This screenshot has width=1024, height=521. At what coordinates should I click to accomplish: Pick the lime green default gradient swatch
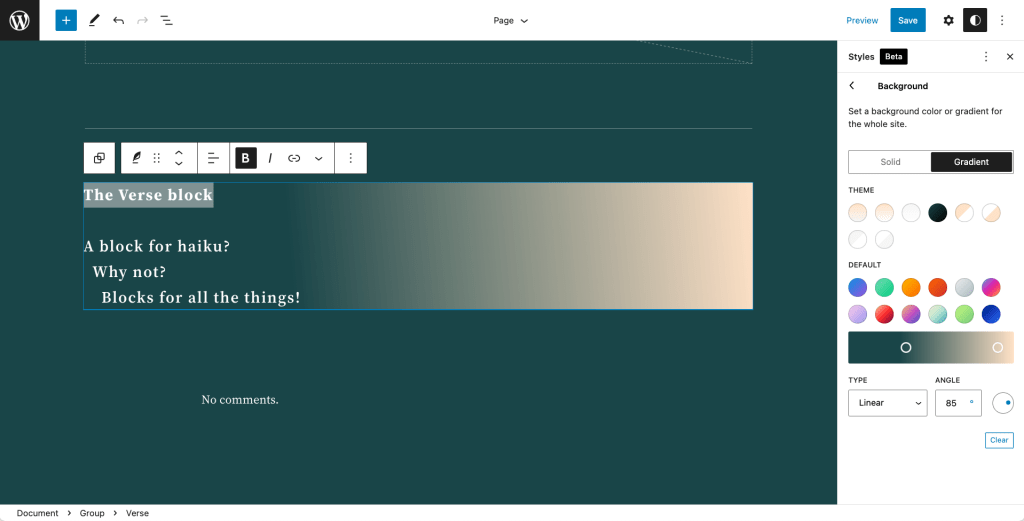[964, 314]
